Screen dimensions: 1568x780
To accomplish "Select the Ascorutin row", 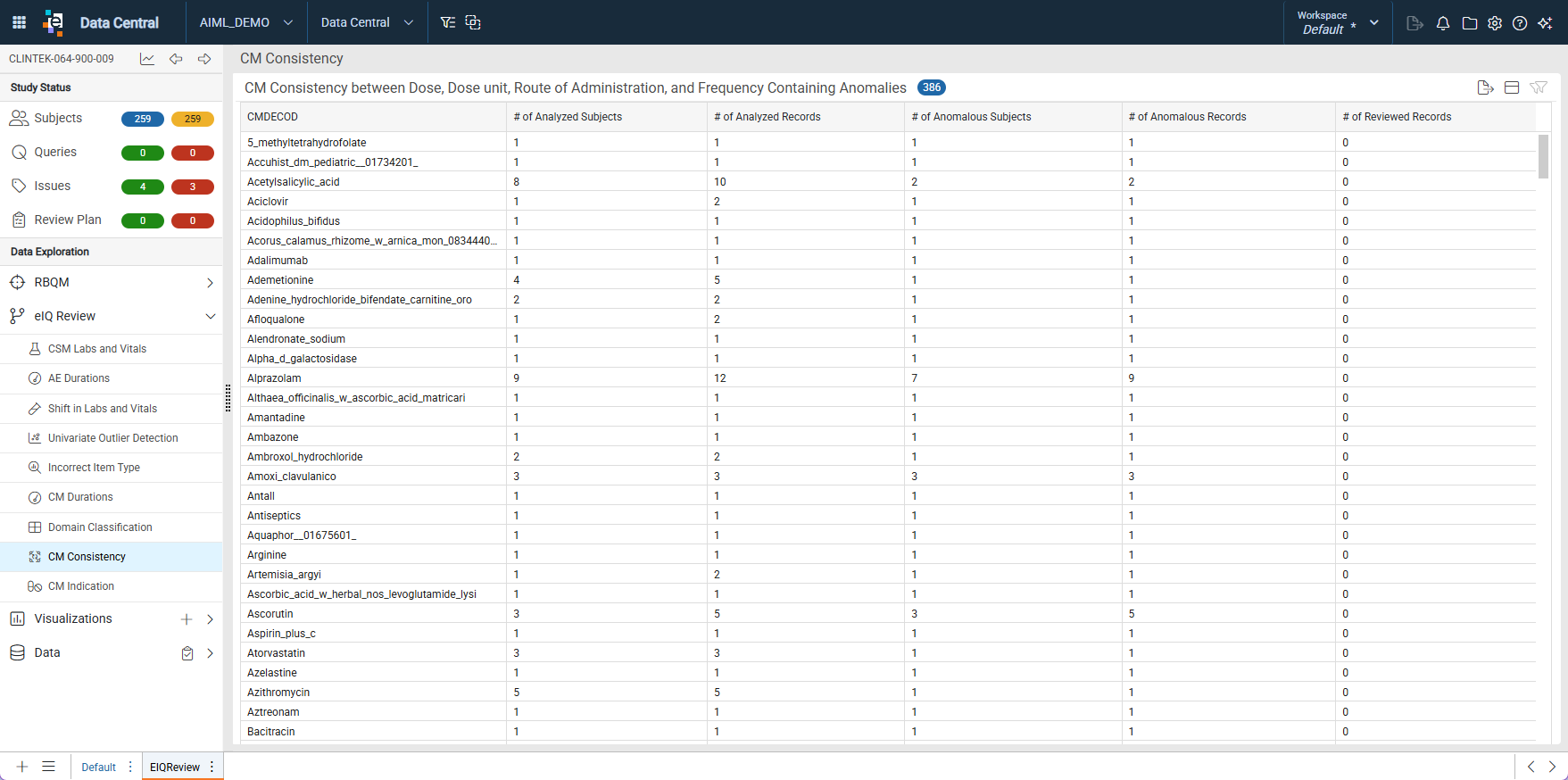I will tap(888, 614).
